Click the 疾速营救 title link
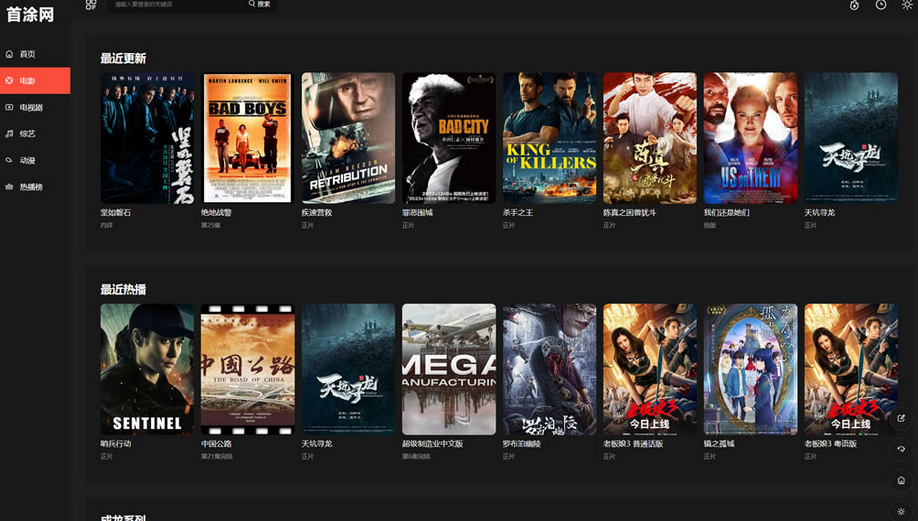Screen dimensions: 918x521 [x=317, y=212]
